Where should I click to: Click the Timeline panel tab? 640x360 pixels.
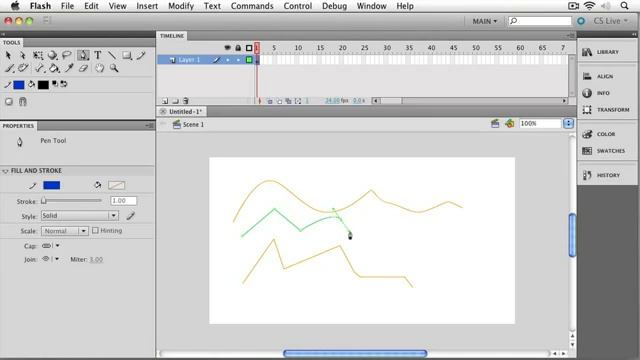click(172, 36)
